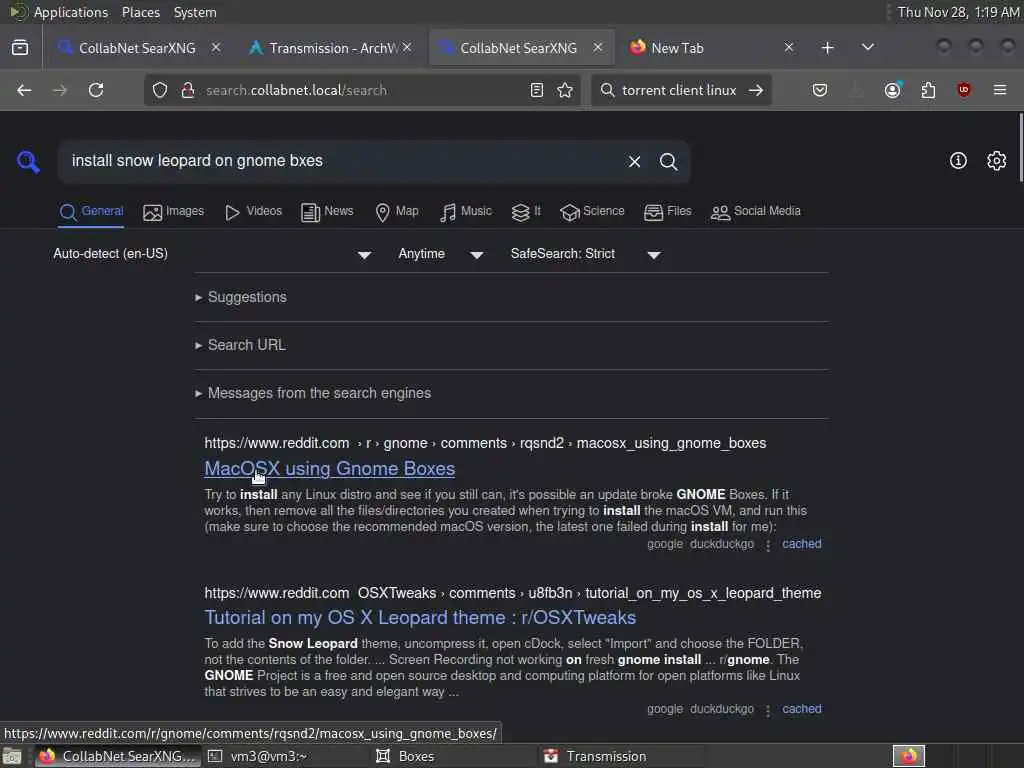Switch to the Science category
Screen dimensions: 1024x768
592,212
